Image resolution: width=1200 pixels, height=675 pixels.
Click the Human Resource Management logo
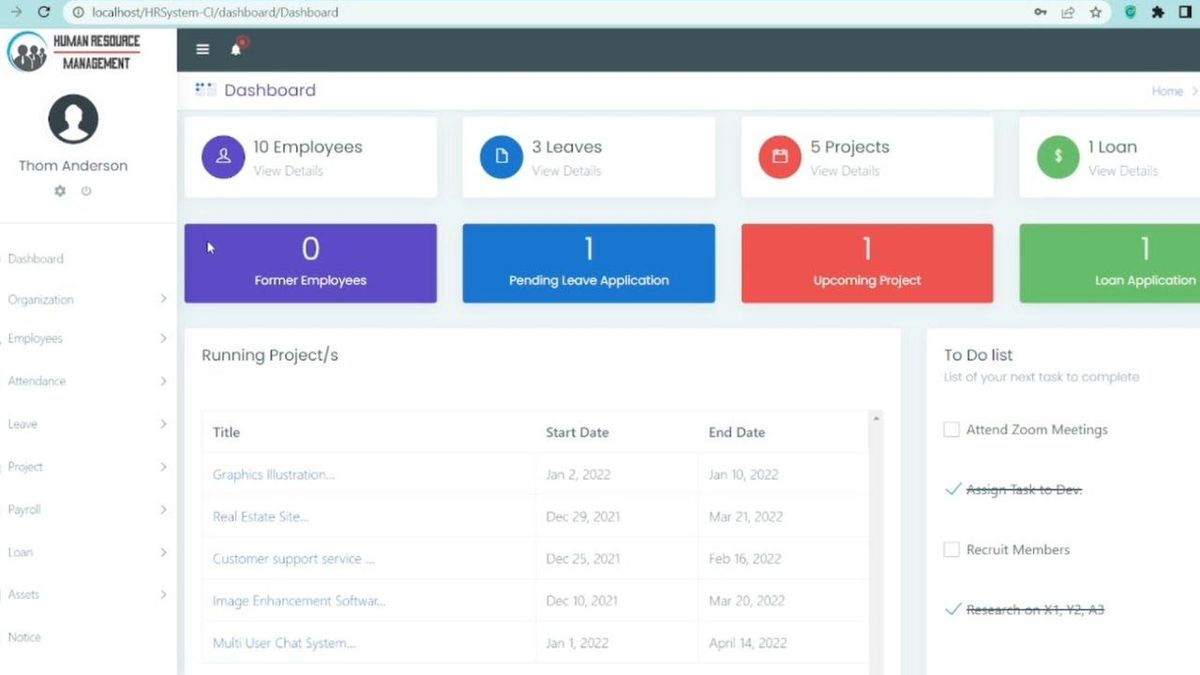72,52
